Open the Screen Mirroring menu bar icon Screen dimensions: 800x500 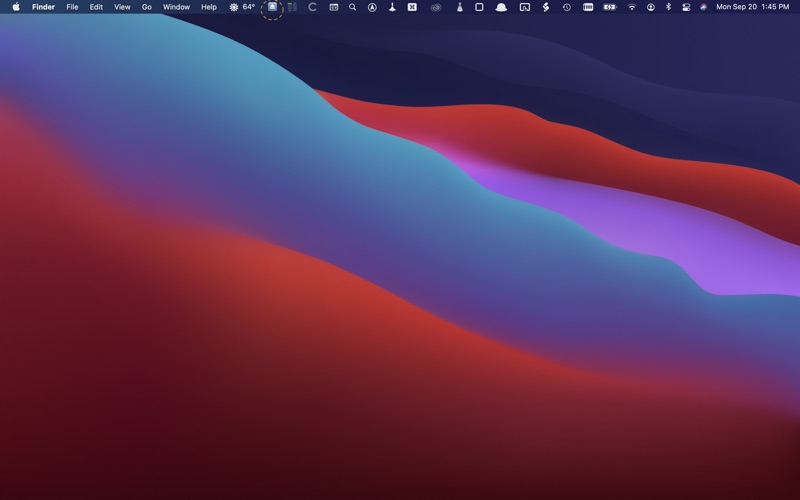524,7
